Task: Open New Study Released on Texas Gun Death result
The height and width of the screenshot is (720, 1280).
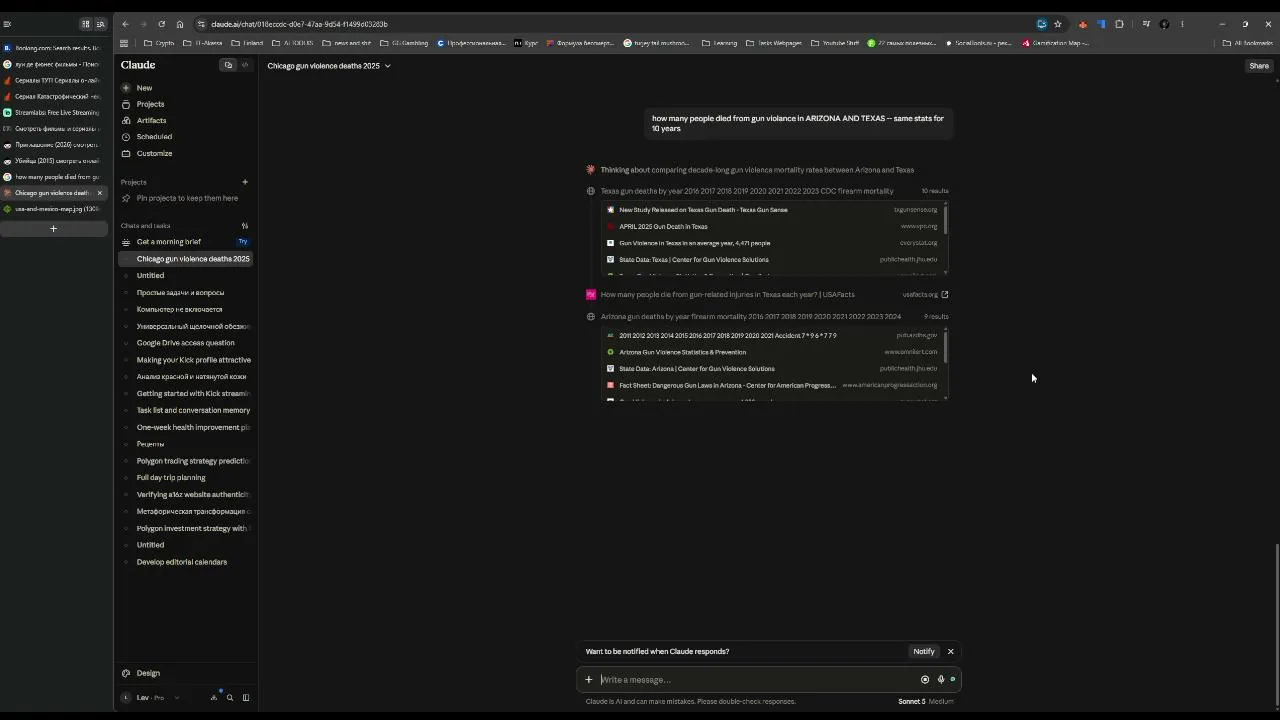Action: coord(703,210)
